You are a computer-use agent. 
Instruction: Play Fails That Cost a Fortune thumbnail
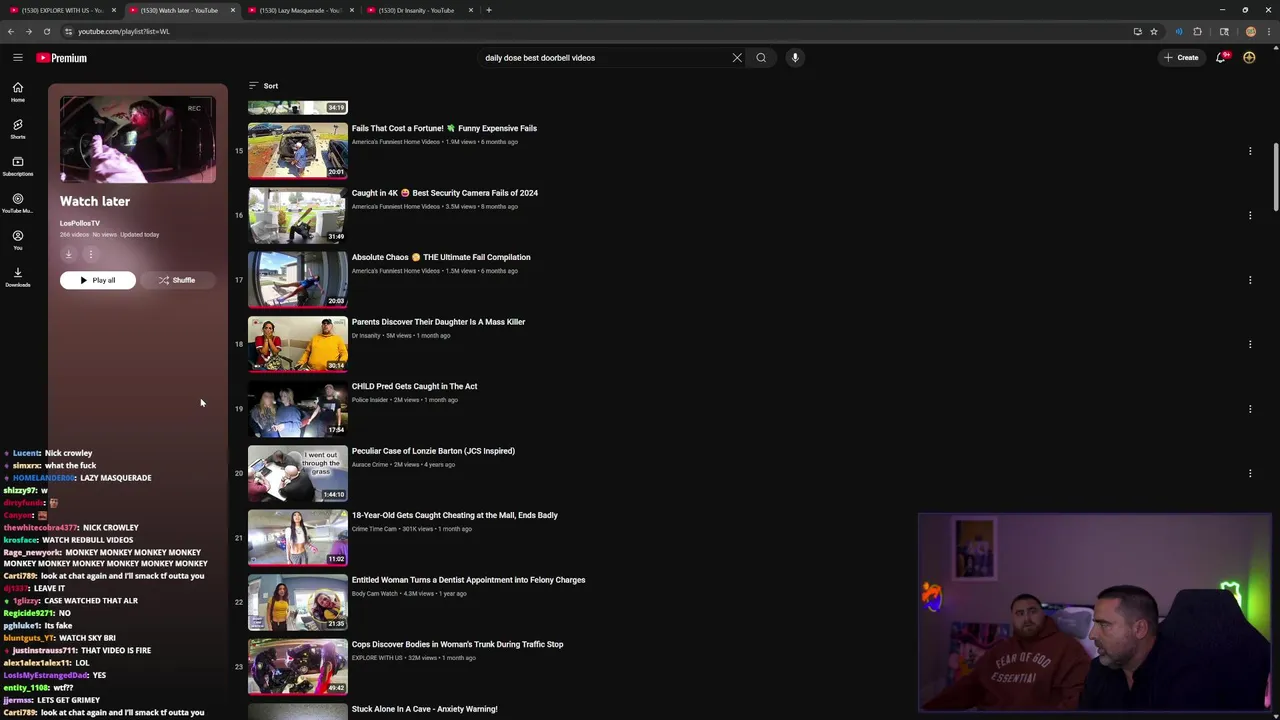(x=298, y=150)
